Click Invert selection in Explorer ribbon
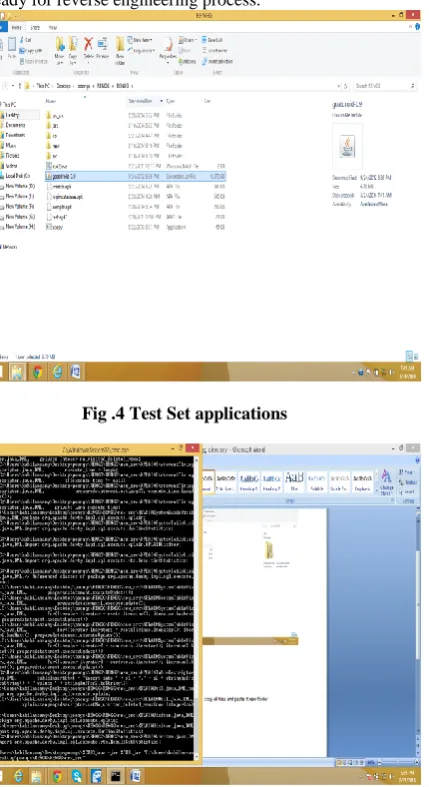Viewport: 429px width, 787px height. point(217,61)
